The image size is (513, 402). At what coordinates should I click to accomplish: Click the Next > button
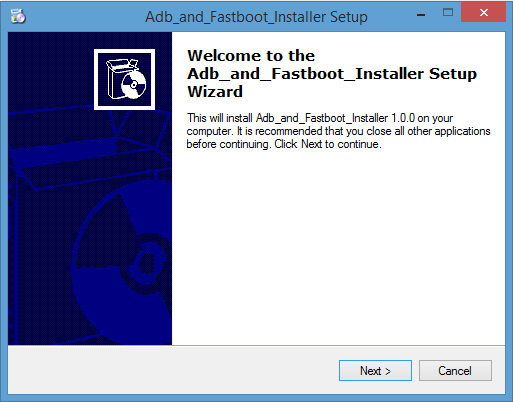(x=375, y=370)
